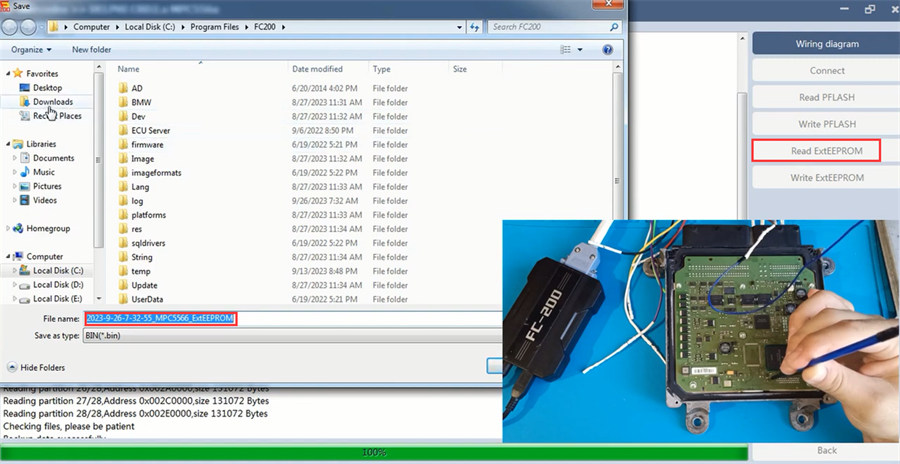The width and height of the screenshot is (900, 464).
Task: Open the Organize menu
Action: [x=31, y=50]
